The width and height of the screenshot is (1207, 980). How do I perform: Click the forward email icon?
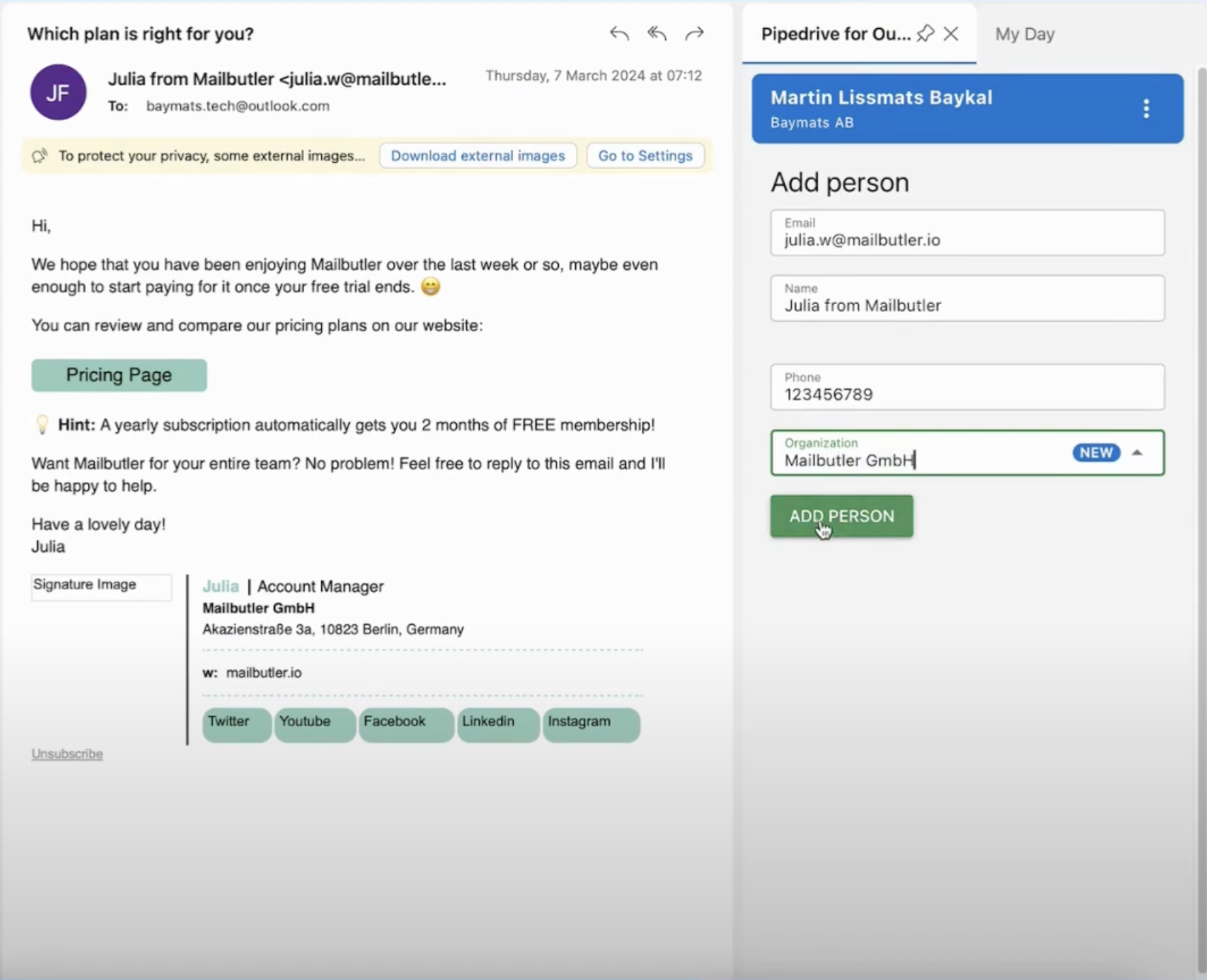[x=695, y=33]
